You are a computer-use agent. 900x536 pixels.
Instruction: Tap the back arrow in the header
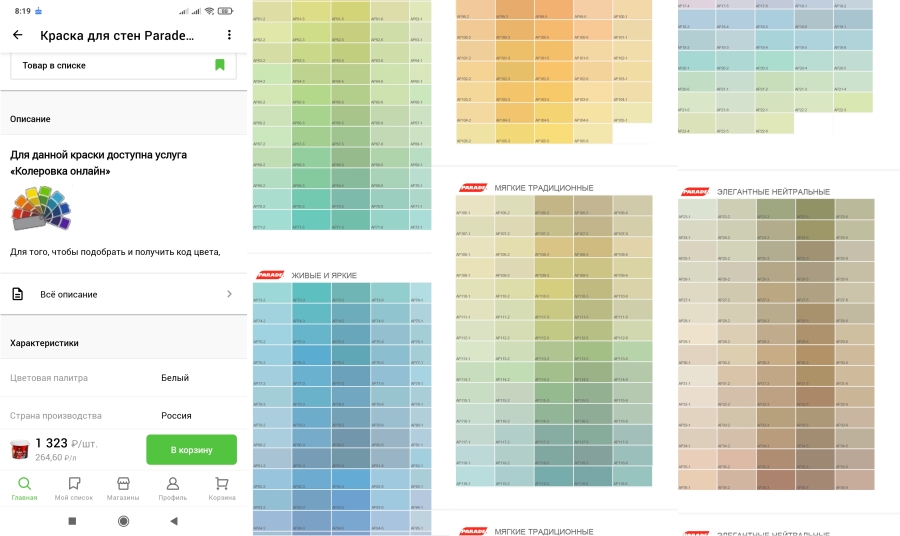pos(18,35)
